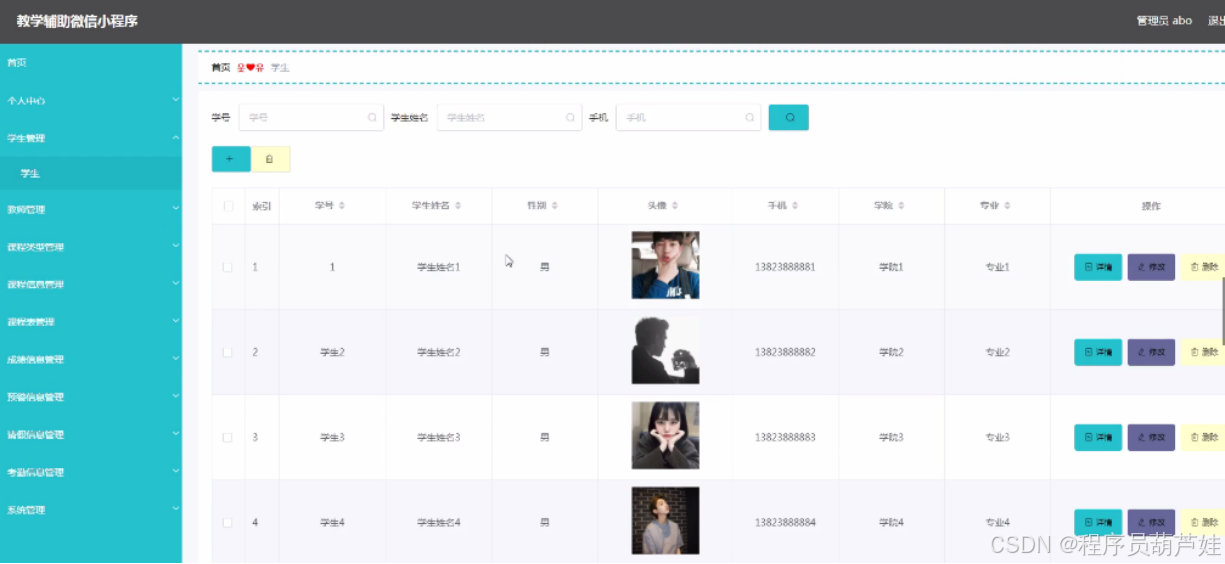
Task: Click 首页 breadcrumb link
Action: [x=220, y=67]
